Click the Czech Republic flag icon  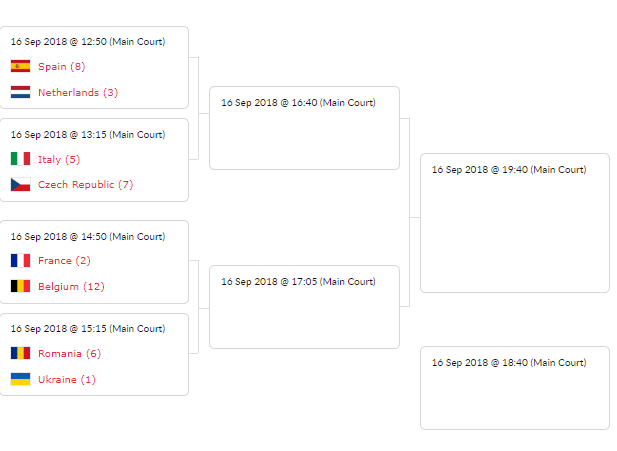(x=20, y=185)
